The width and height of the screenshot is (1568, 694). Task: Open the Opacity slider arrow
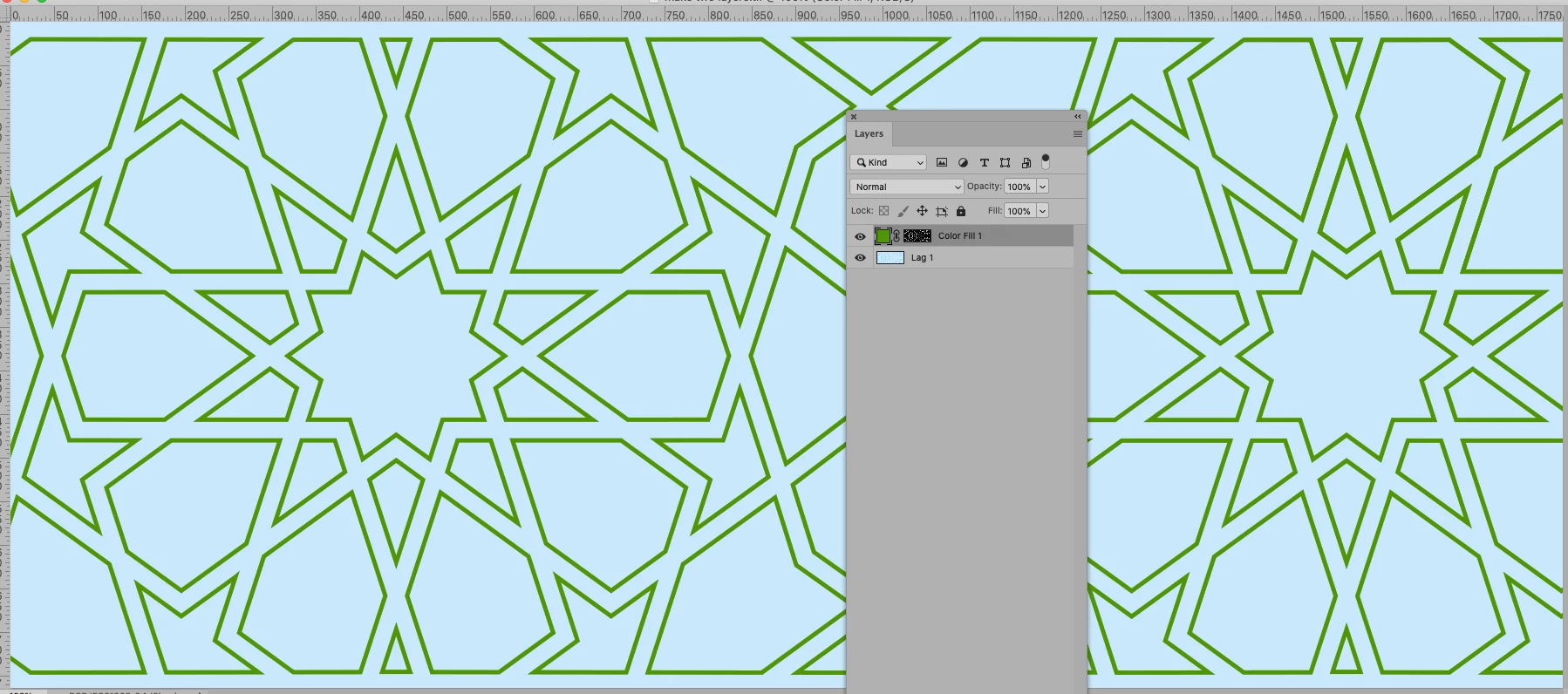pyautogui.click(x=1042, y=187)
